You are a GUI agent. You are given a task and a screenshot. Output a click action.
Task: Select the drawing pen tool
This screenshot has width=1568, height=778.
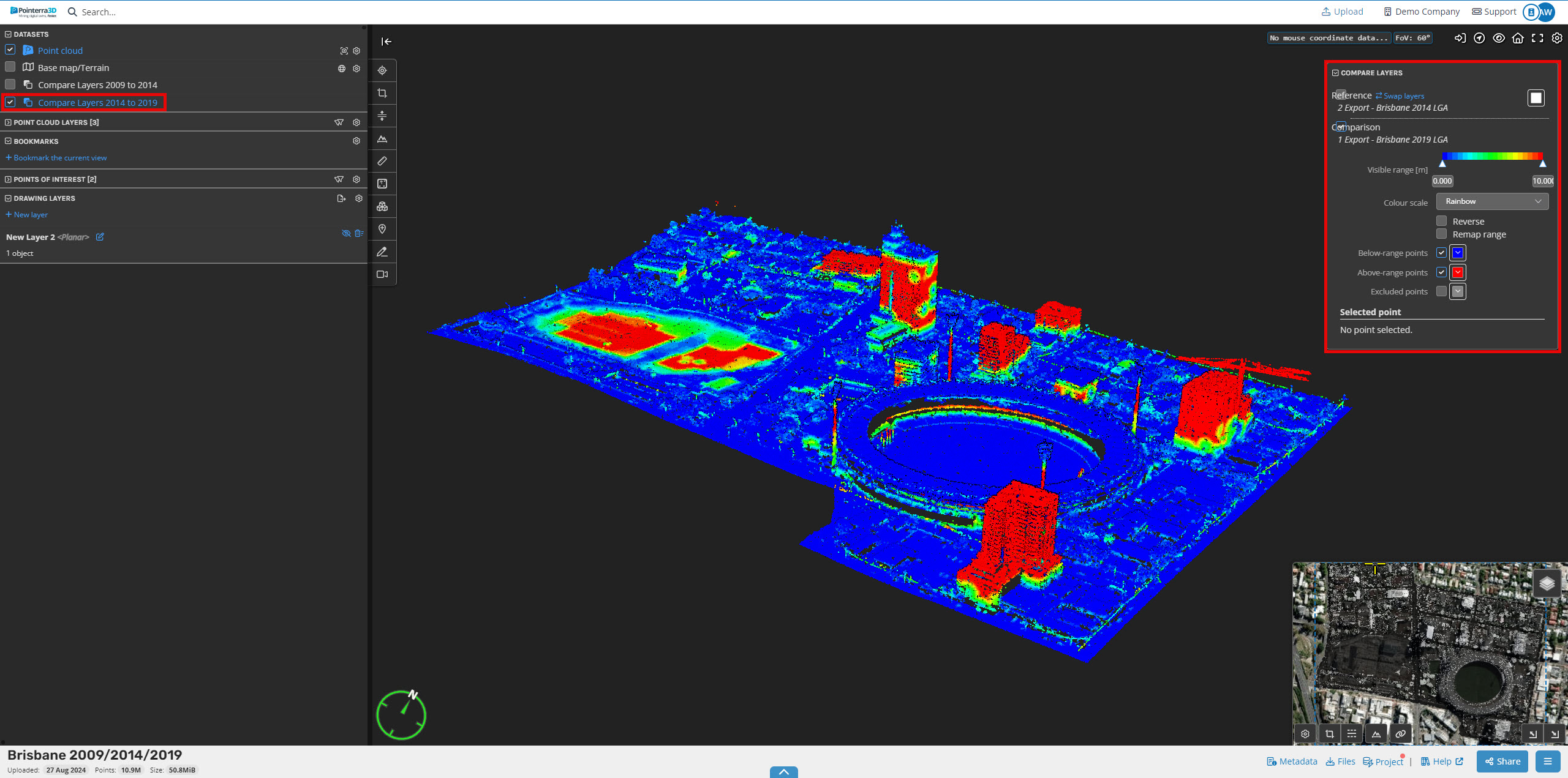[x=382, y=252]
